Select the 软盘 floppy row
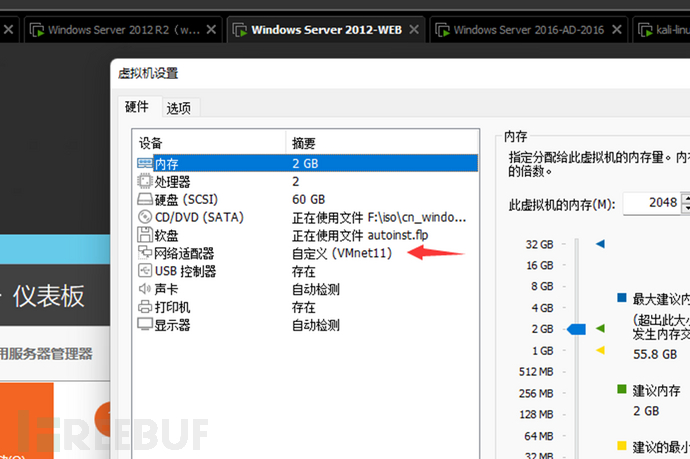The image size is (690, 459). click(x=307, y=235)
